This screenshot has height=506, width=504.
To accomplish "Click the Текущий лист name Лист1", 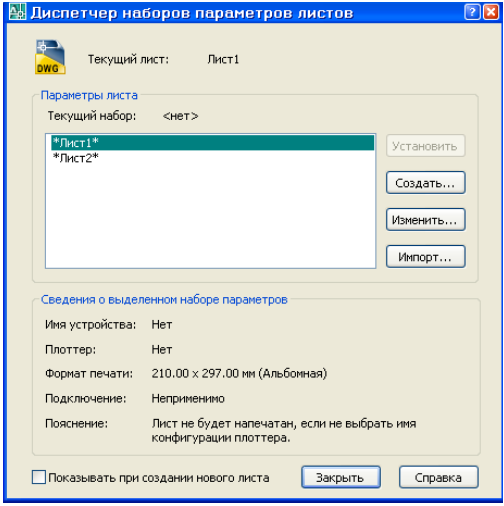I will (x=223, y=59).
